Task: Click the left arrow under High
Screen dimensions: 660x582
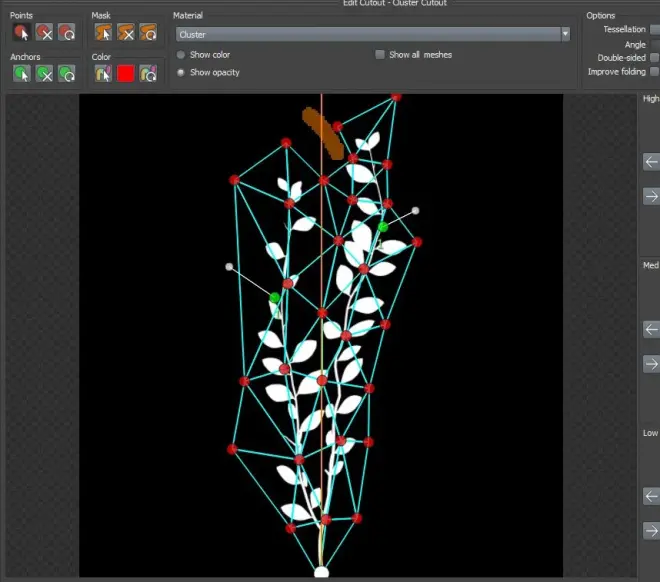Action: (x=651, y=162)
